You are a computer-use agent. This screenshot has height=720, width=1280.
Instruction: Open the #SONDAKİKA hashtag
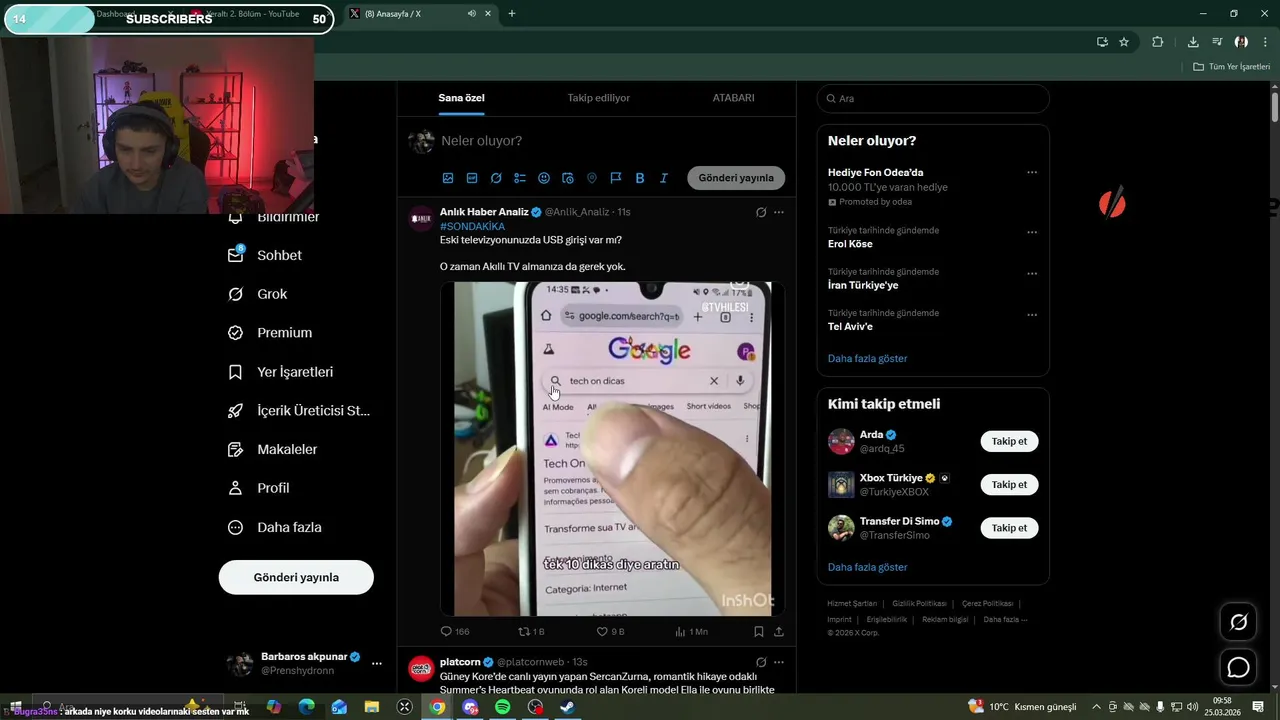point(472,226)
